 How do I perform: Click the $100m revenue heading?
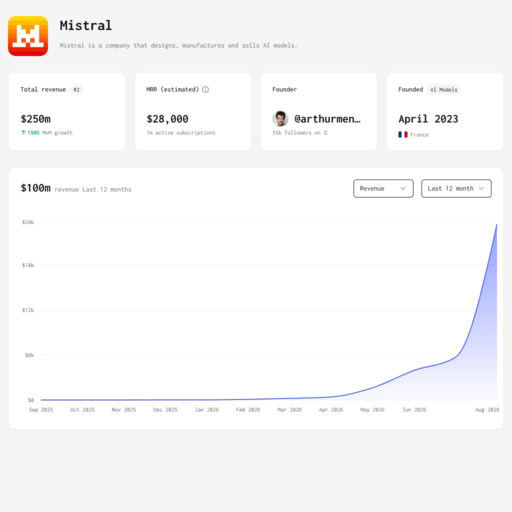click(x=36, y=188)
